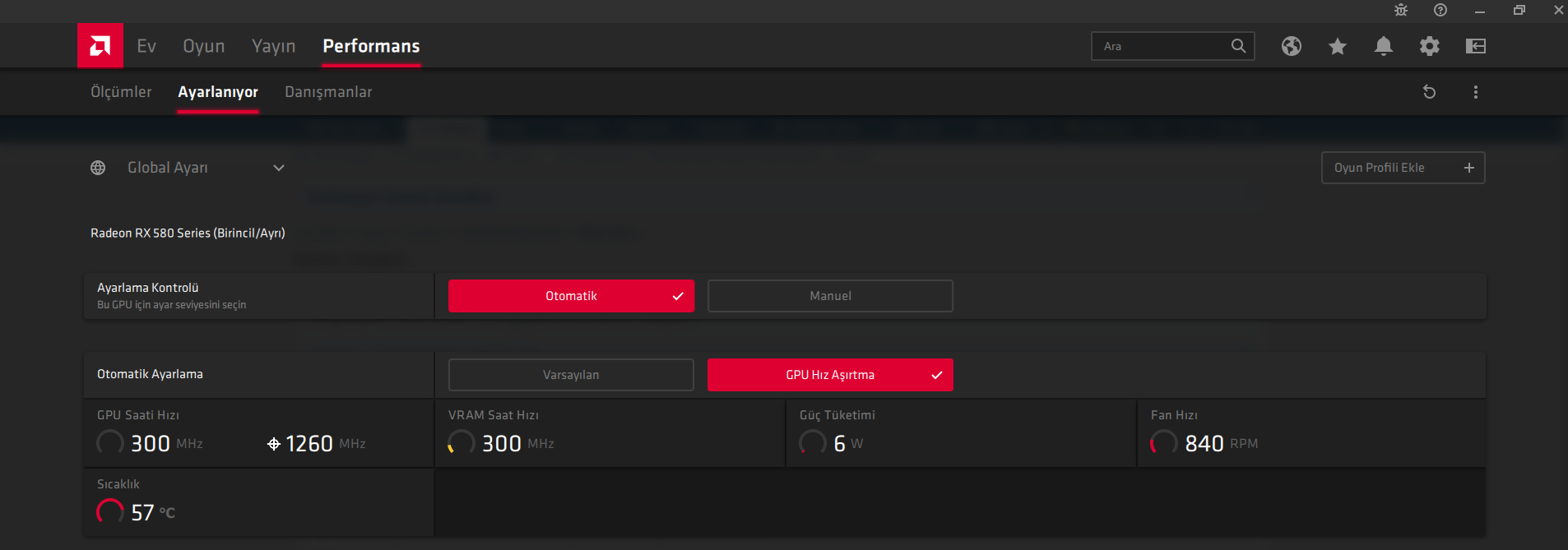The width and height of the screenshot is (1568, 550).
Task: Select GPU Hız Aşırtma option
Action: (830, 375)
